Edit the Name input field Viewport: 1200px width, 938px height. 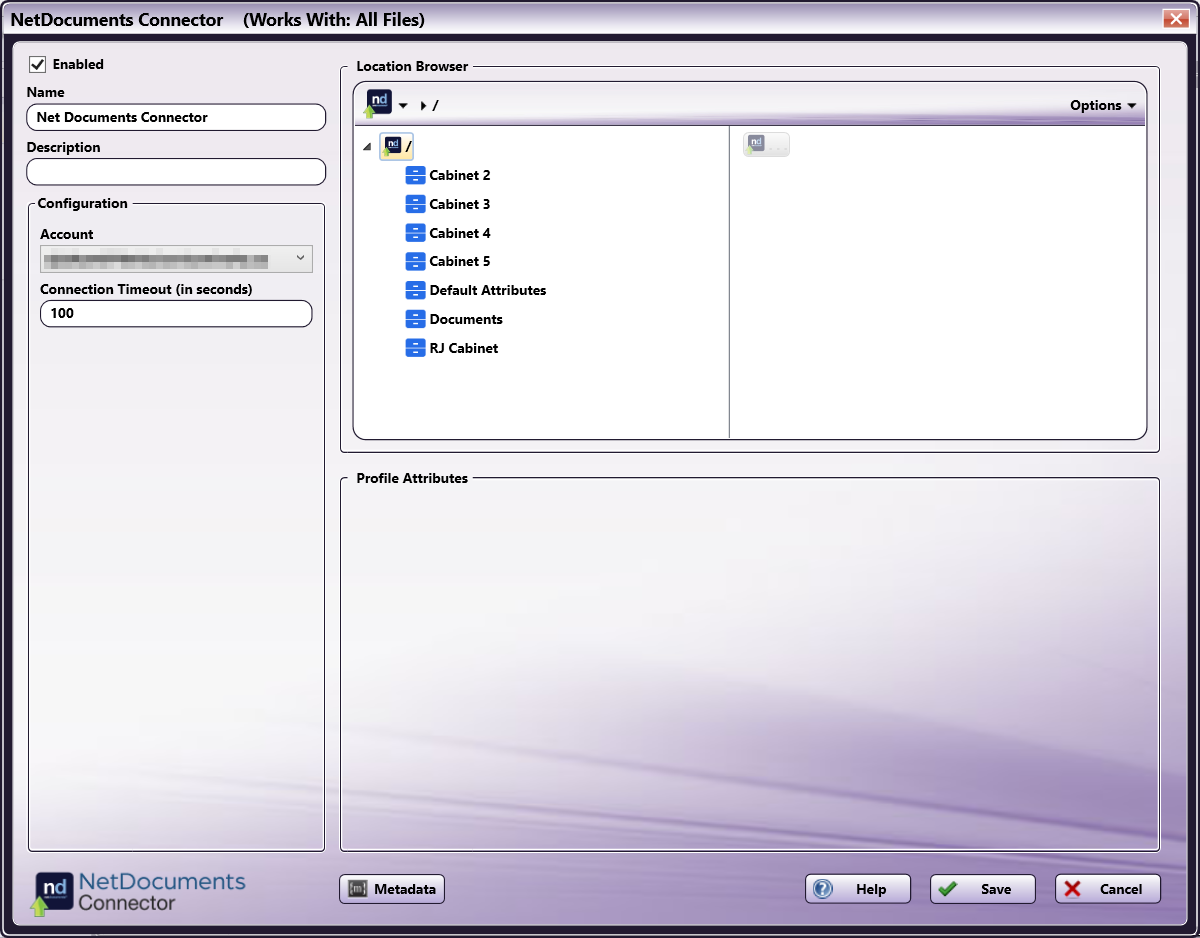[176, 117]
